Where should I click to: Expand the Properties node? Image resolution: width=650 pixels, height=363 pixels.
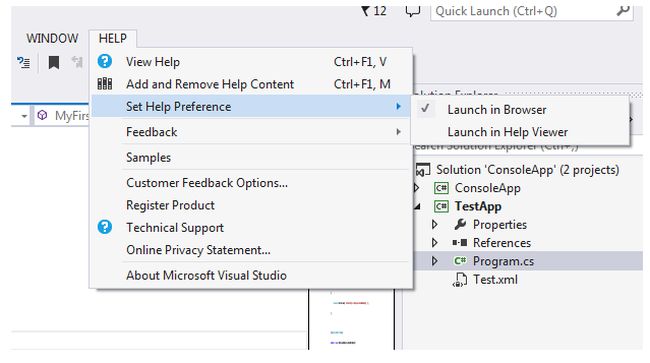434,225
